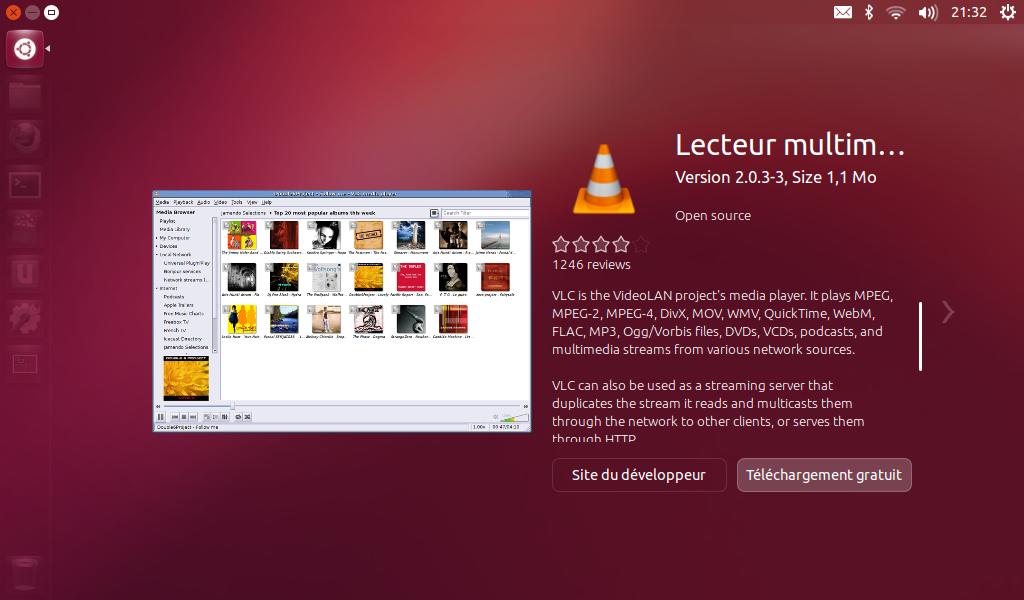This screenshot has height=600, width=1024.
Task: Open System Settings wrench-gear launcher icon
Action: pos(25,319)
